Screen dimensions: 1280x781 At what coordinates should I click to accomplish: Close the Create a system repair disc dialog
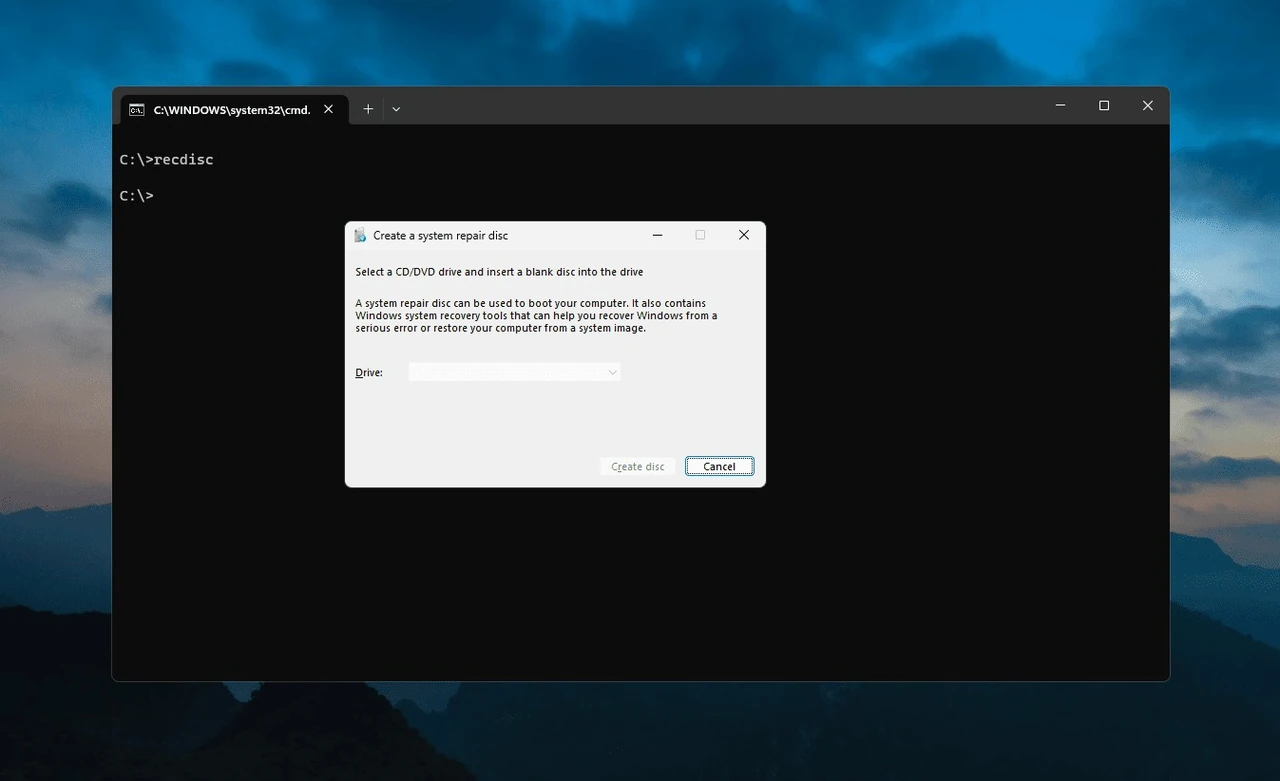point(744,235)
